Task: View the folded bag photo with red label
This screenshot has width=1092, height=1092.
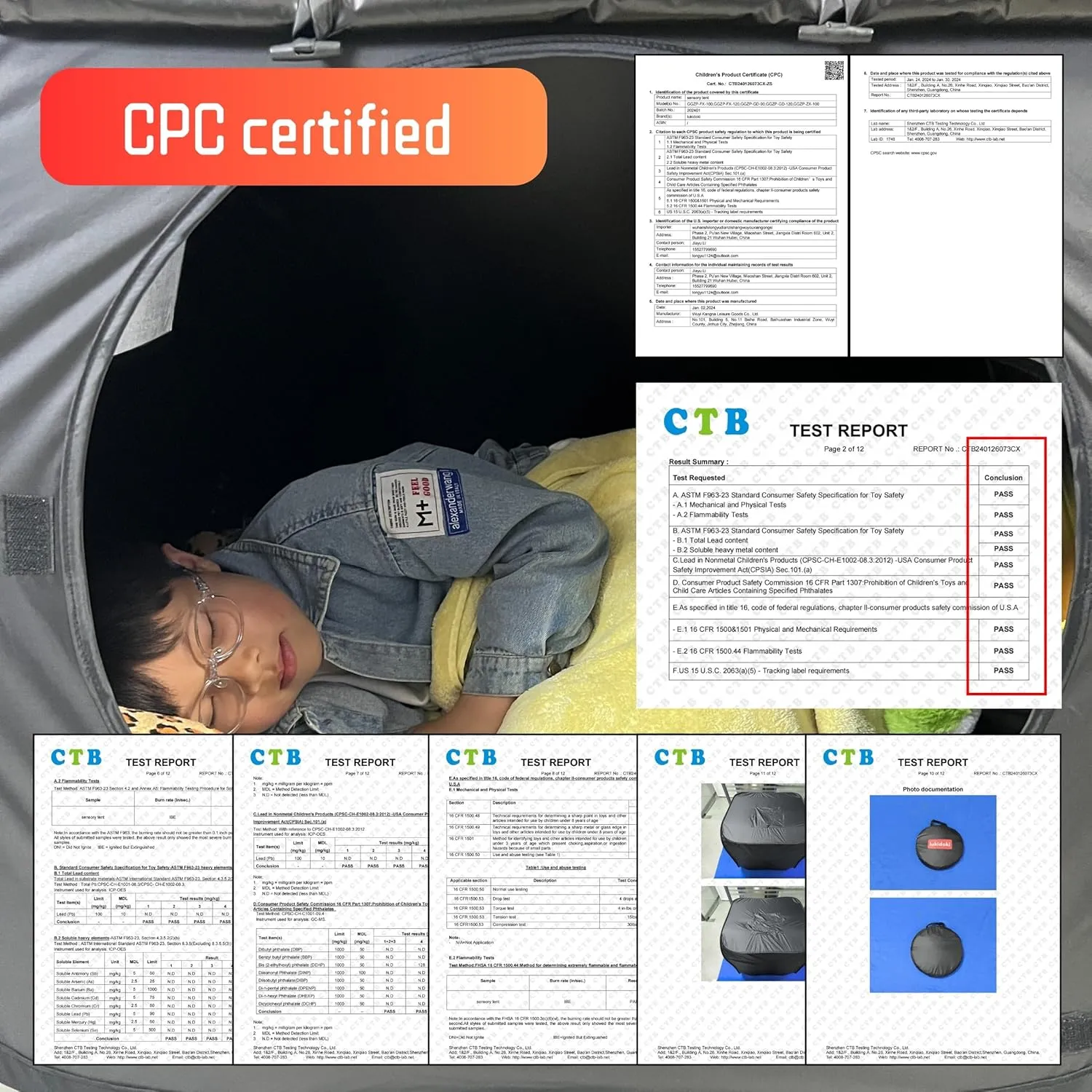Action: coord(933,842)
